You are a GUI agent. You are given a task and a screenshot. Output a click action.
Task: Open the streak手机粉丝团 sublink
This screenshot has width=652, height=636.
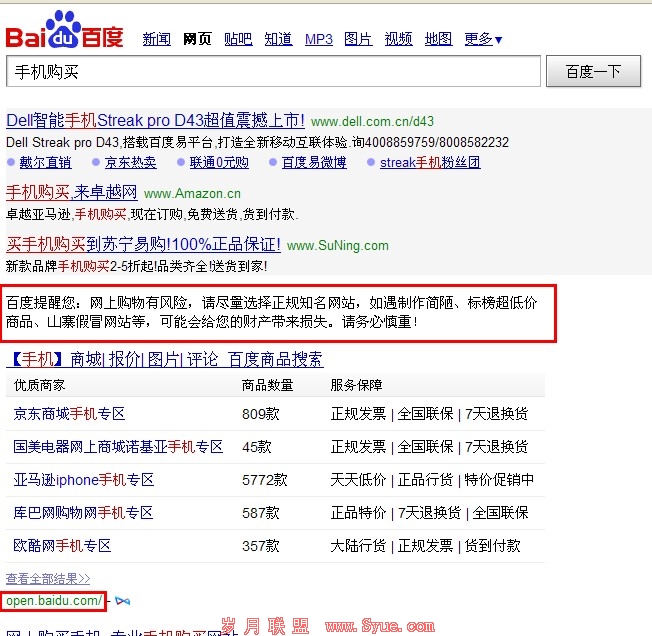[430, 162]
